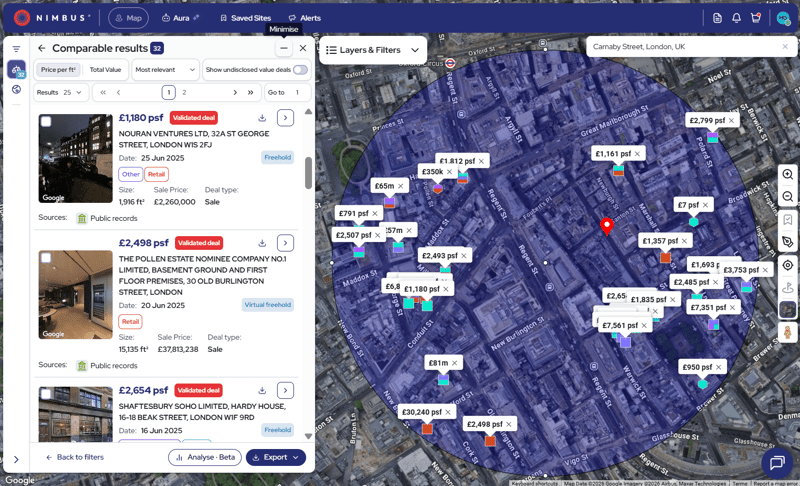
Task: Select the Street View pegman
Action: (788, 332)
